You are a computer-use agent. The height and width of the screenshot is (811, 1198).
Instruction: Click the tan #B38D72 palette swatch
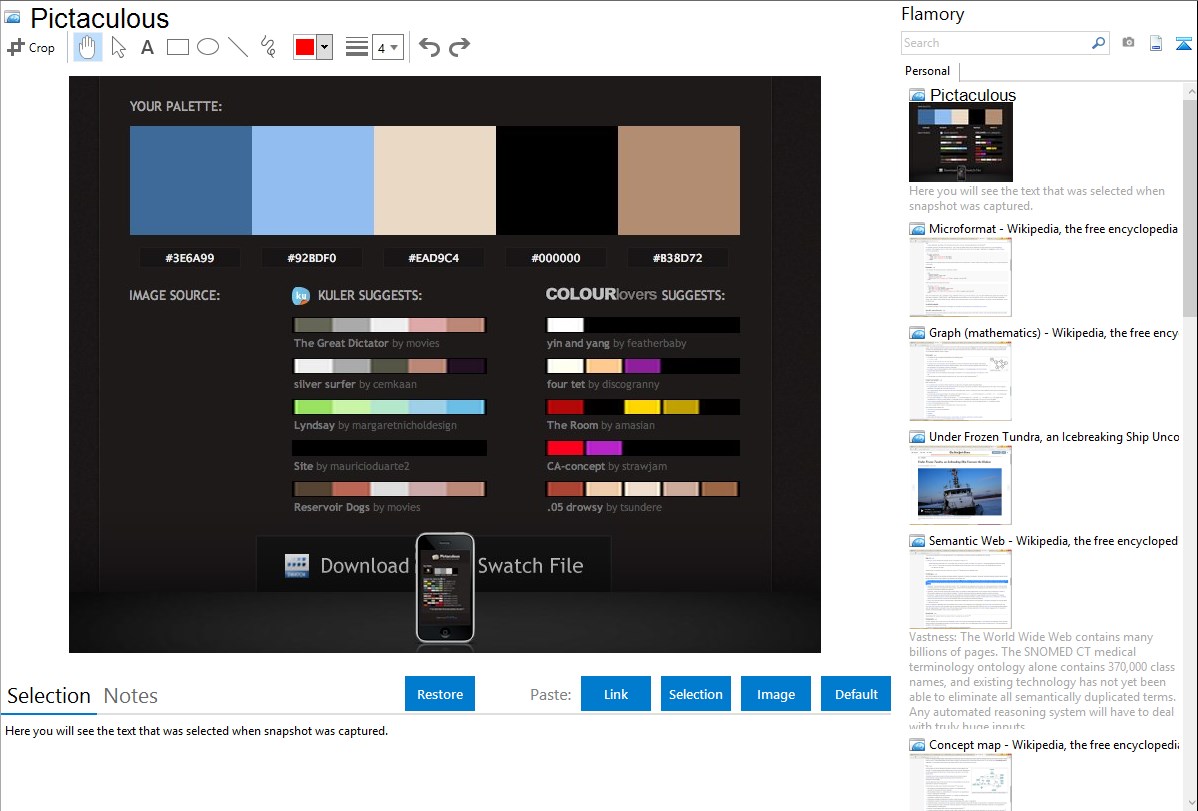tap(678, 180)
